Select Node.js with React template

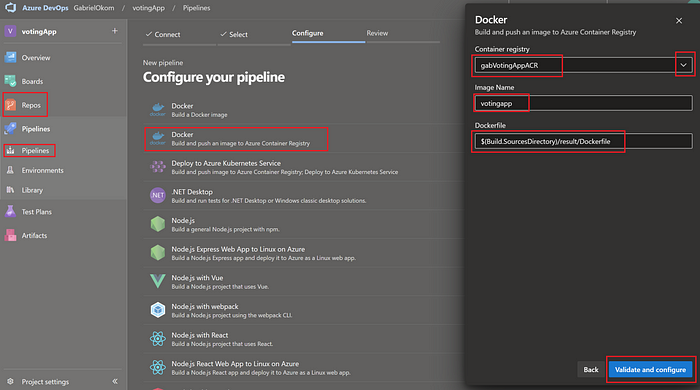[304, 339]
